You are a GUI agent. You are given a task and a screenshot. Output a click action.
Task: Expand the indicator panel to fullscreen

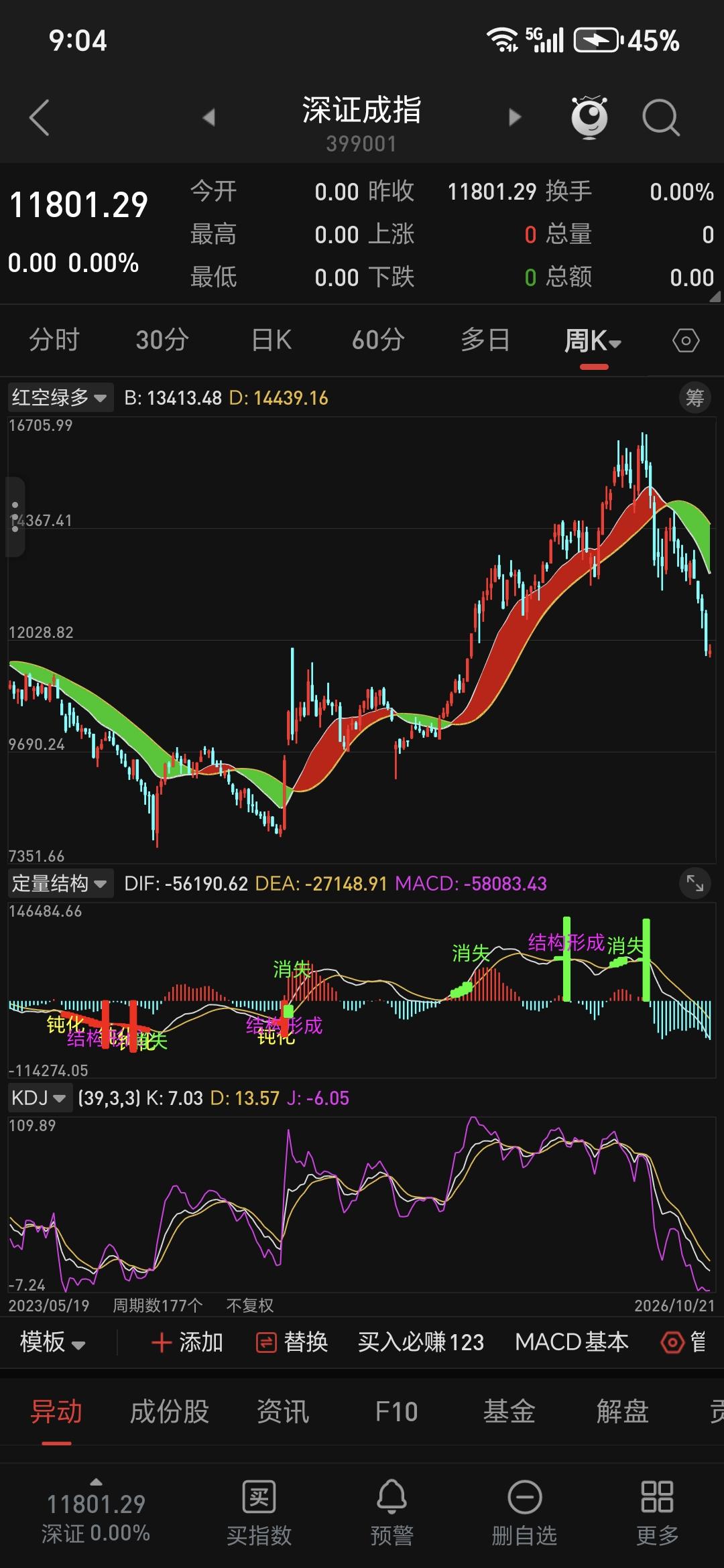pos(695,884)
